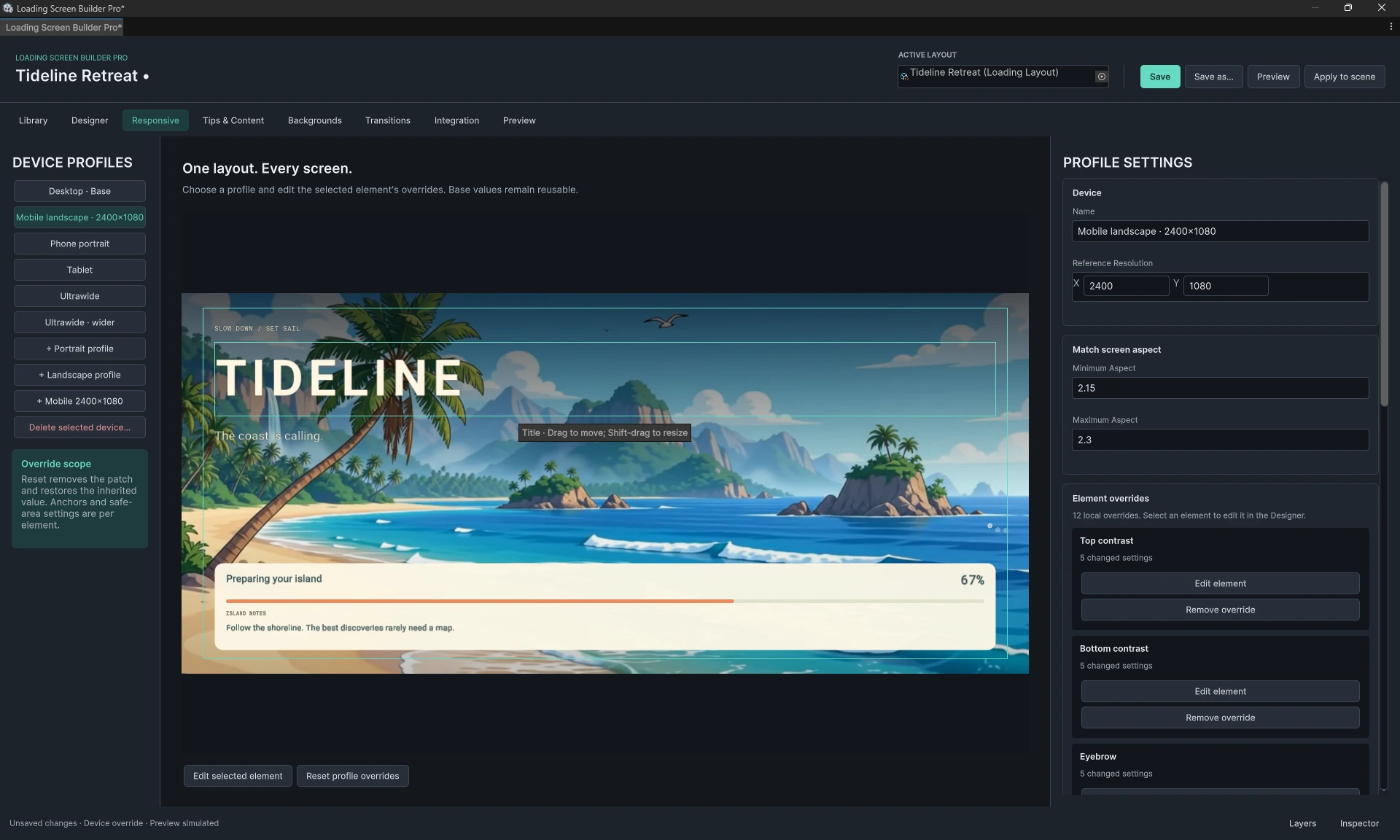The width and height of the screenshot is (1400, 840).
Task: Open the Designer tab
Action: (x=90, y=120)
